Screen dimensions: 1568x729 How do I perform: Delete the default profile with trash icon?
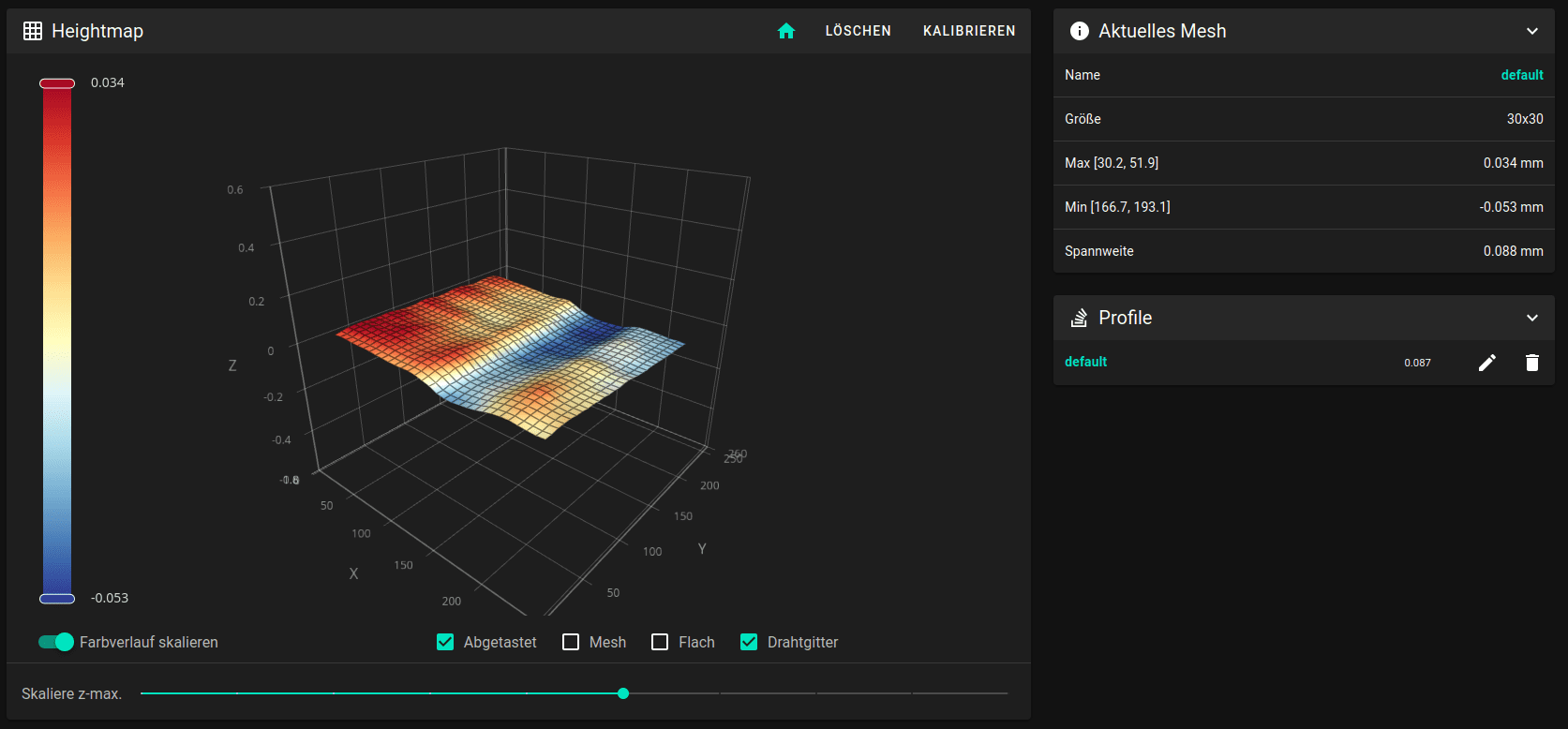click(x=1532, y=363)
